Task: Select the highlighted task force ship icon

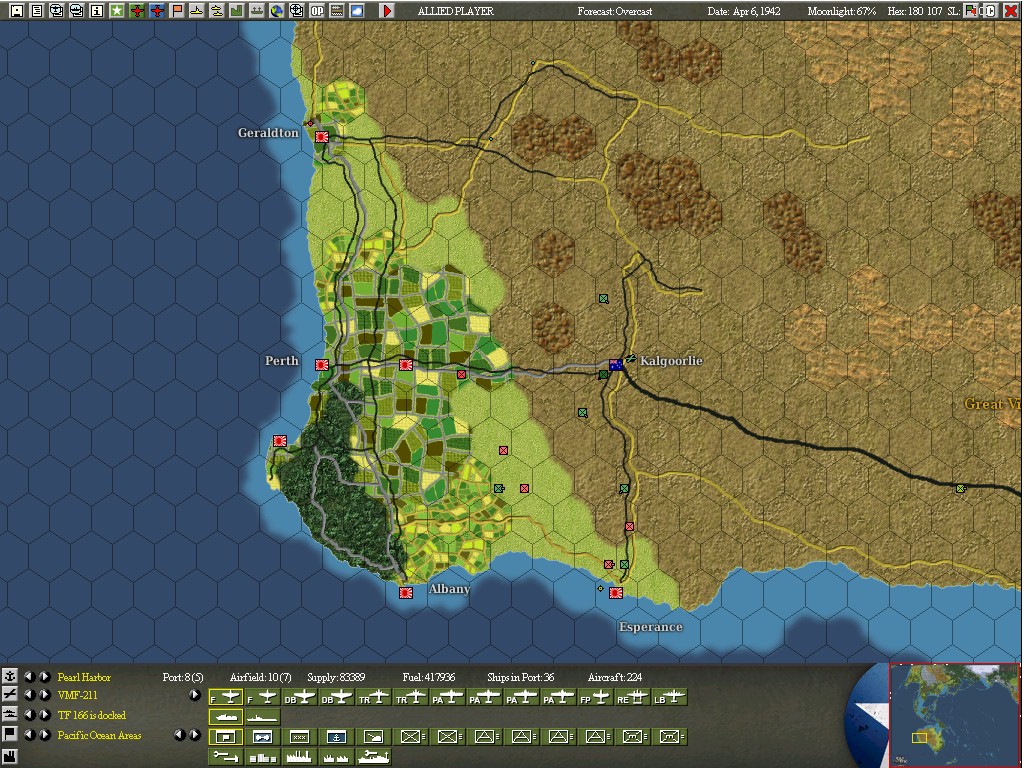Action: tap(226, 717)
